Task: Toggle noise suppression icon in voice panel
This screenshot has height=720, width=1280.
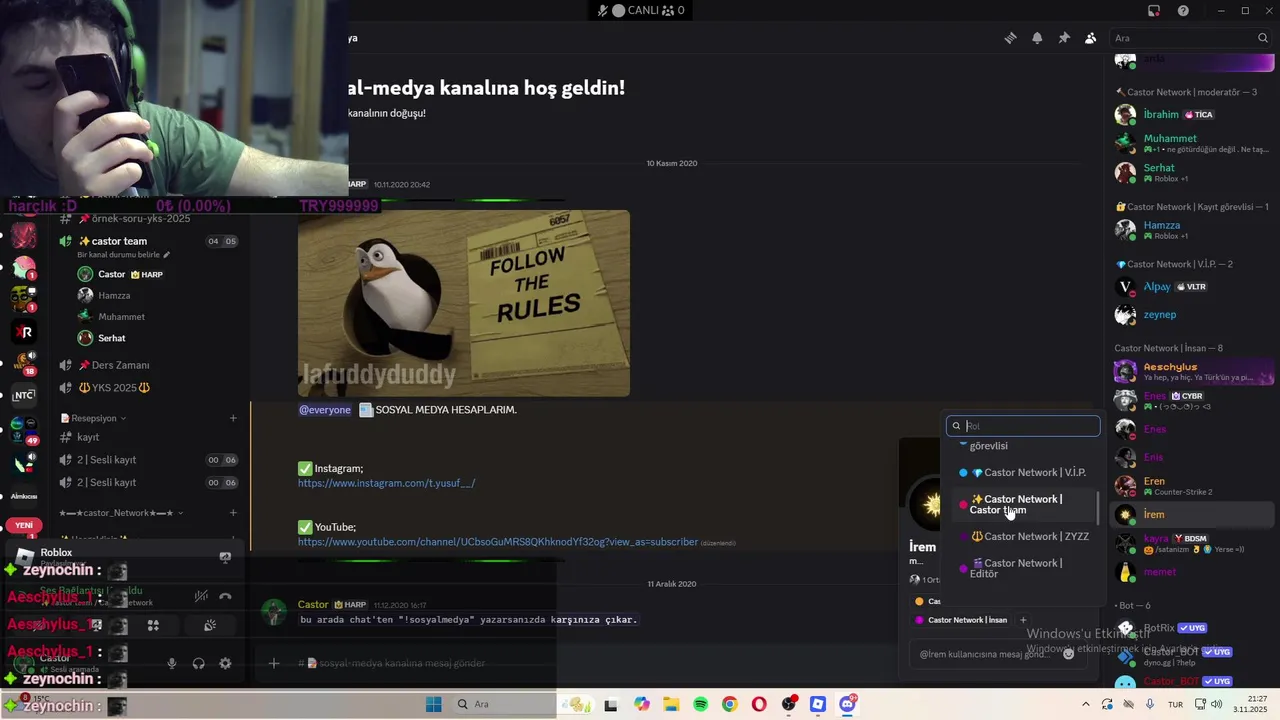Action: click(x=201, y=596)
